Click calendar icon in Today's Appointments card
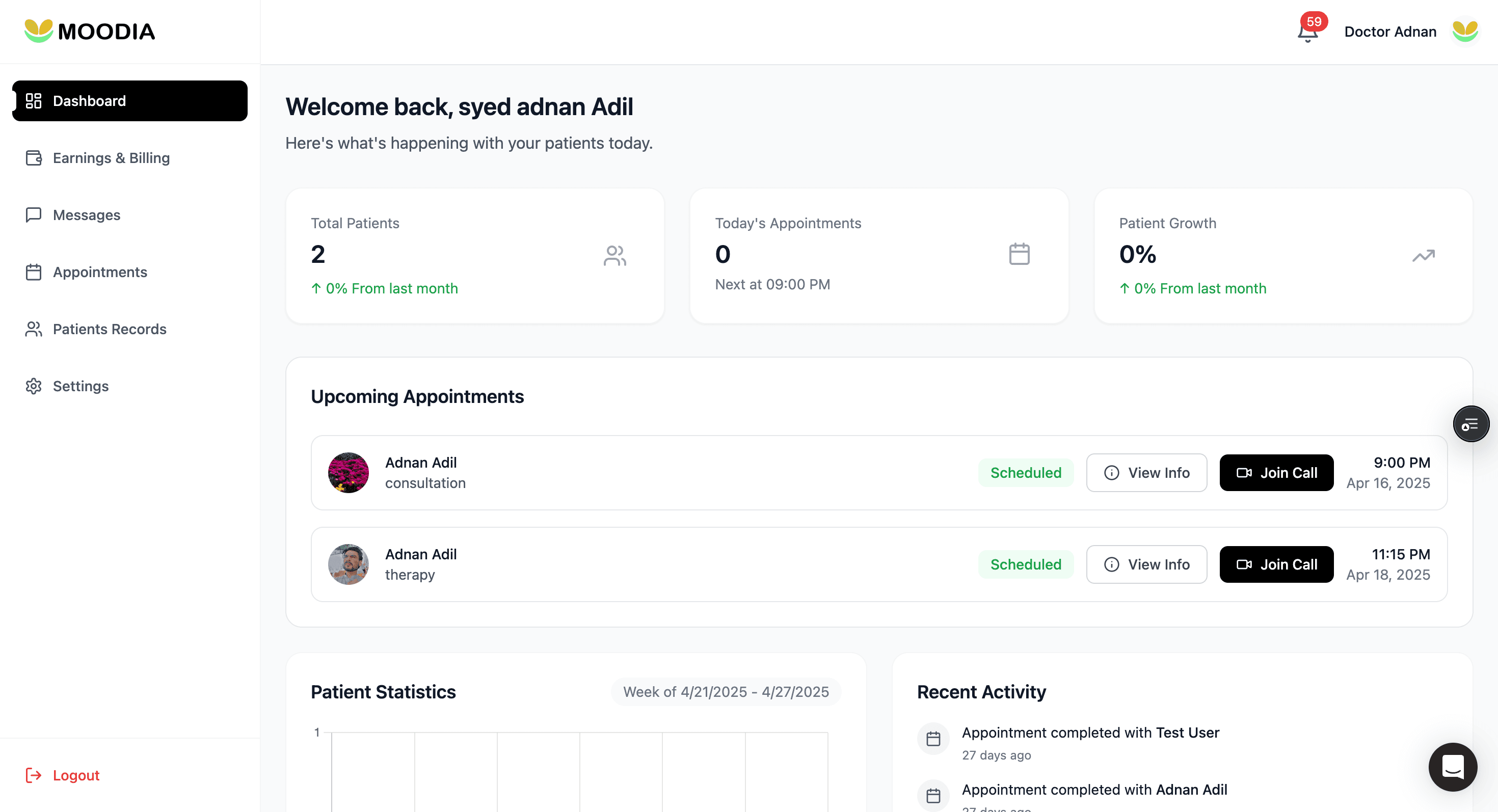Viewport: 1498px width, 812px height. (1019, 254)
